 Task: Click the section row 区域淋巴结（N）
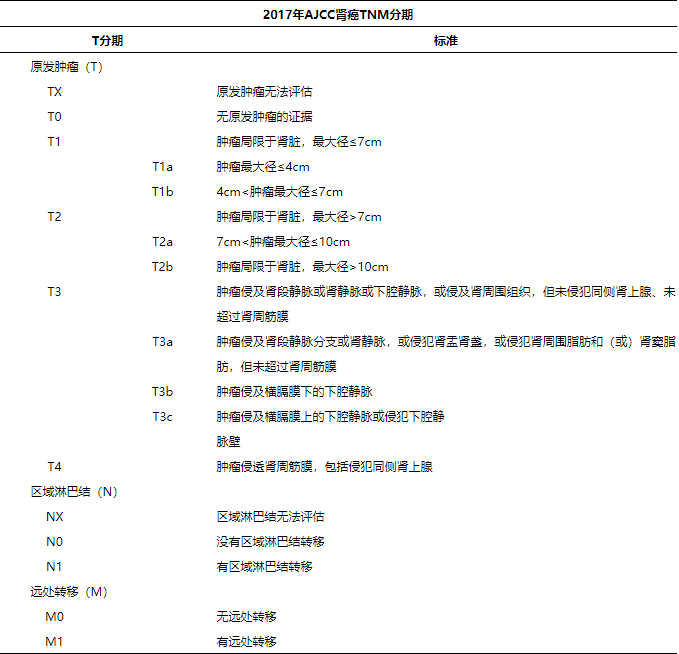[x=74, y=492]
